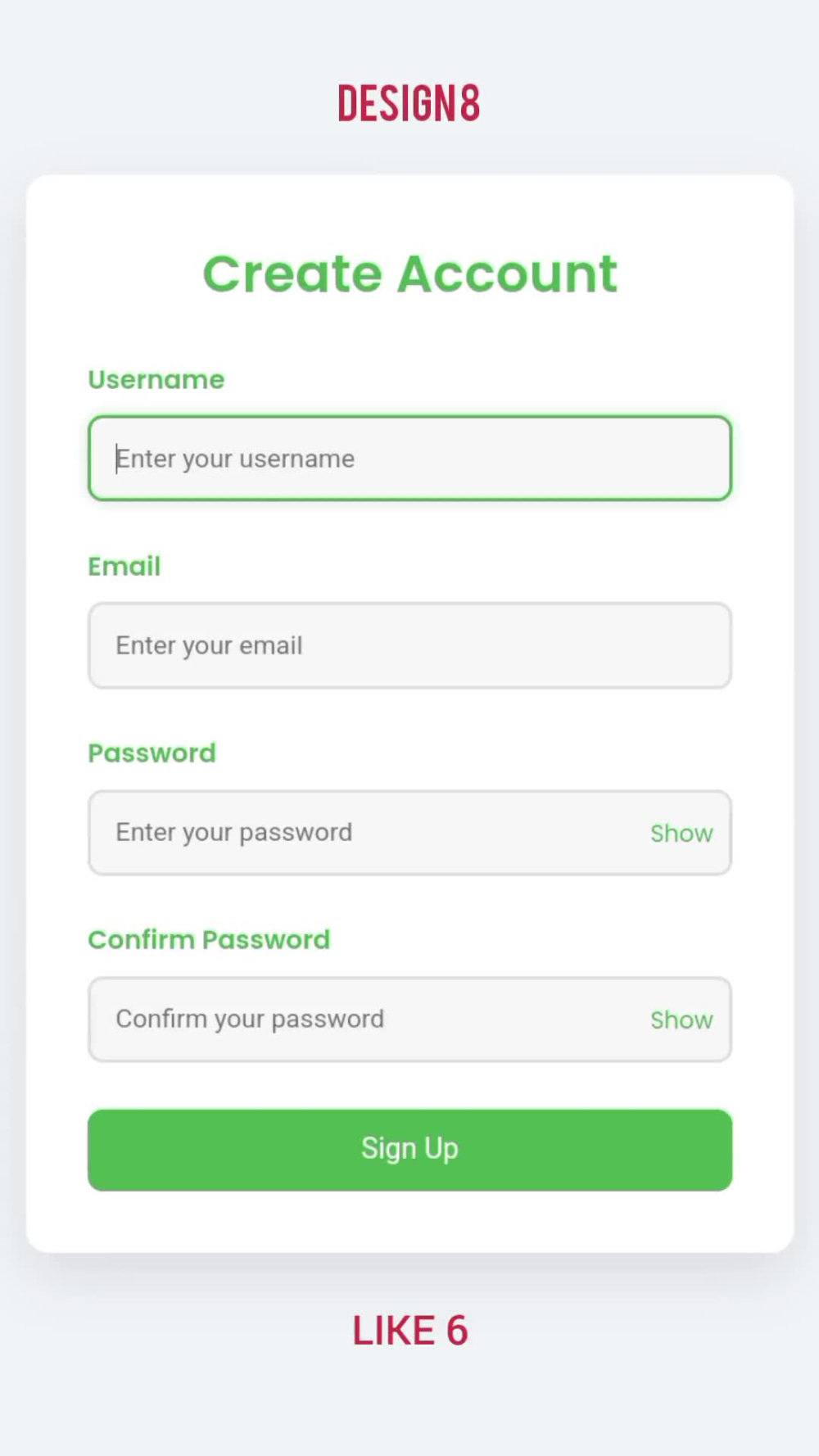Viewport: 819px width, 1456px height.
Task: Click the LIKE 6 caption
Action: [409, 1330]
